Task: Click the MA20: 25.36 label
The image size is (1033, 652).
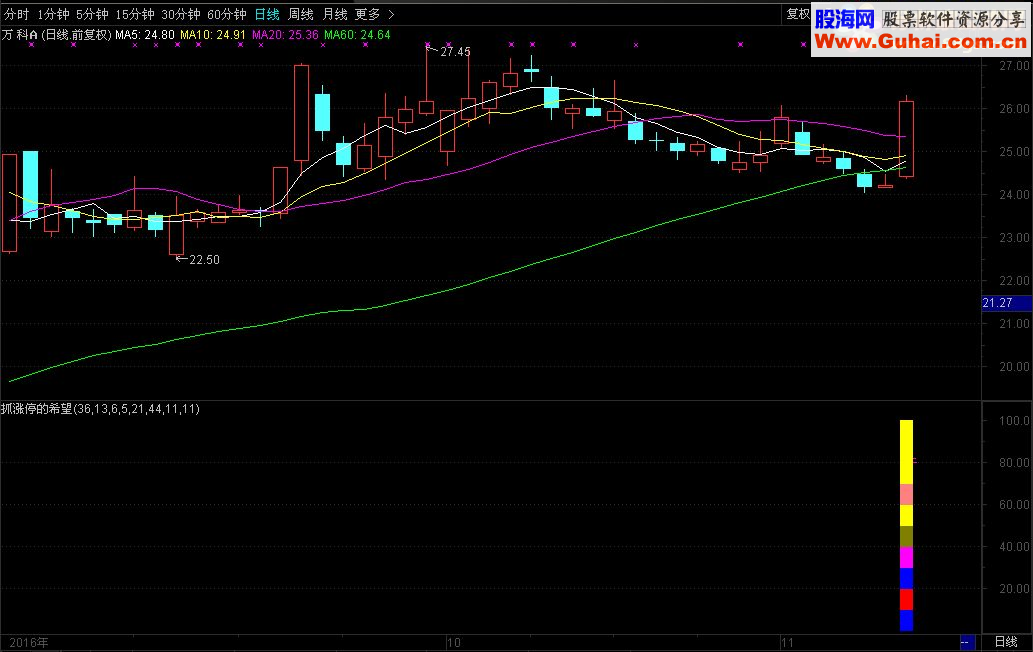Action: point(285,35)
